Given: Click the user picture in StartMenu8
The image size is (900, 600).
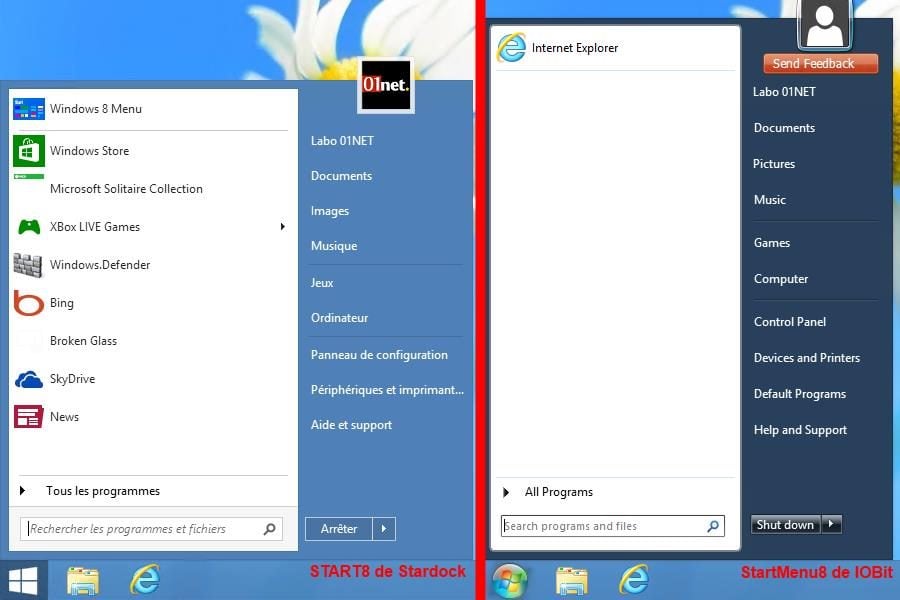Looking at the screenshot, I should coord(825,24).
